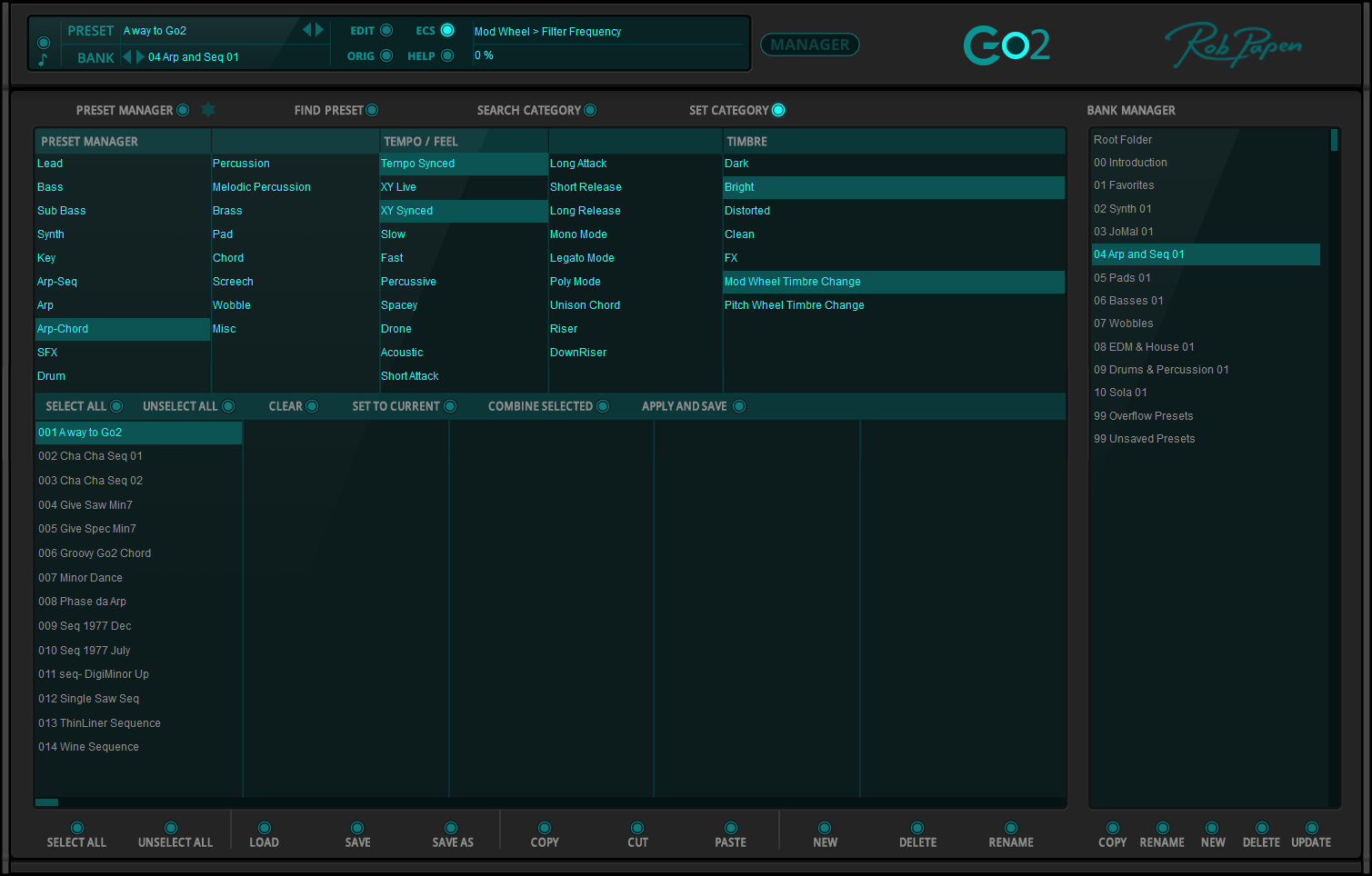Click the CUT preset icon

coord(637,828)
